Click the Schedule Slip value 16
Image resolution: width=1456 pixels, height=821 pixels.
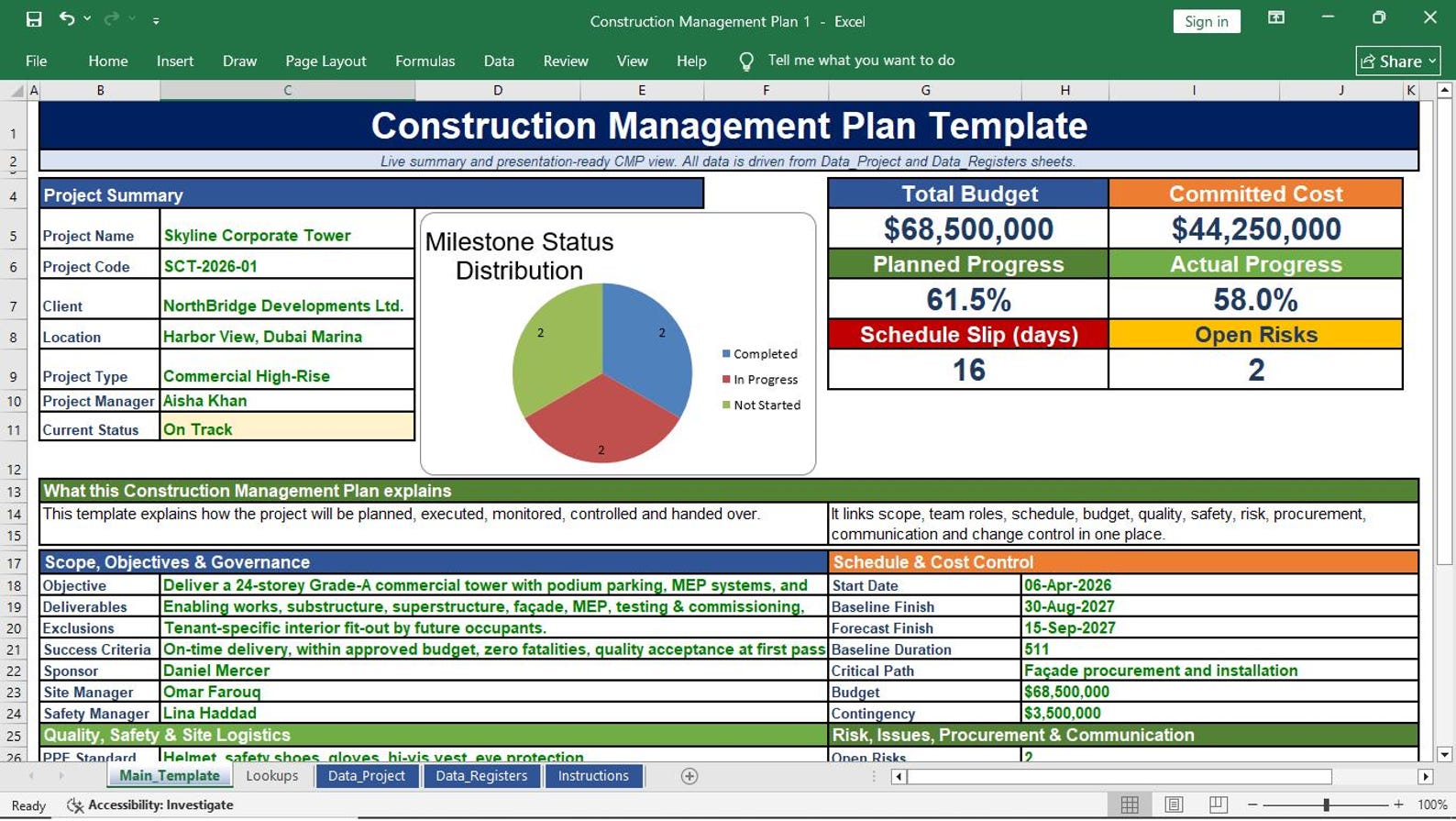[968, 370]
